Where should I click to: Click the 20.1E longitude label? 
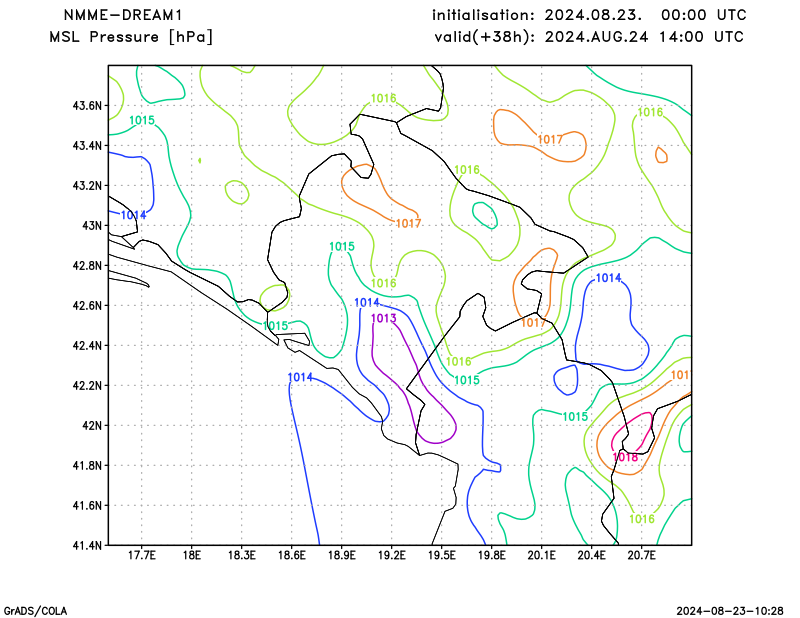click(x=541, y=555)
